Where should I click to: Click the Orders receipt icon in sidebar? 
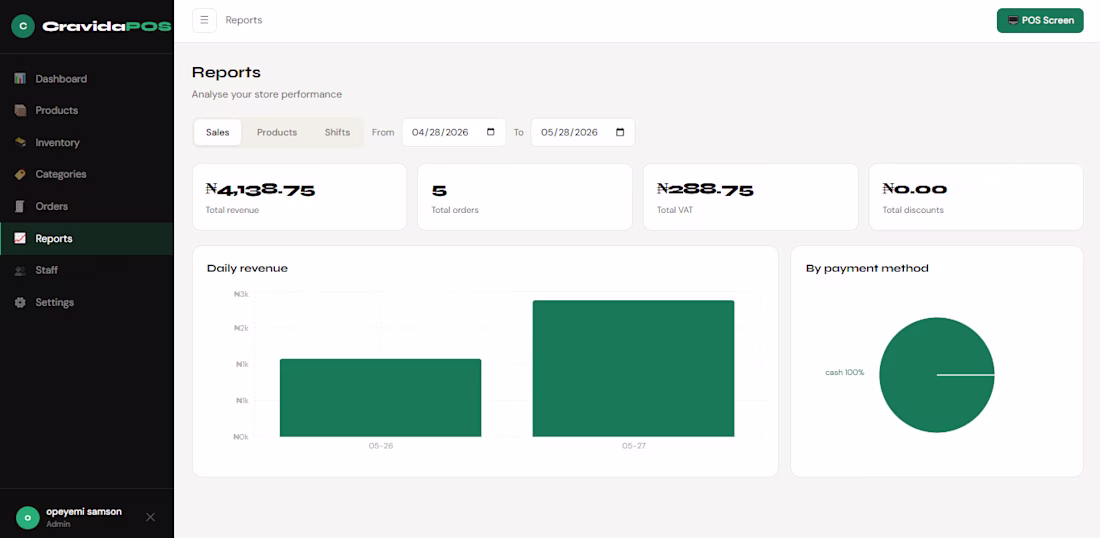[20, 206]
